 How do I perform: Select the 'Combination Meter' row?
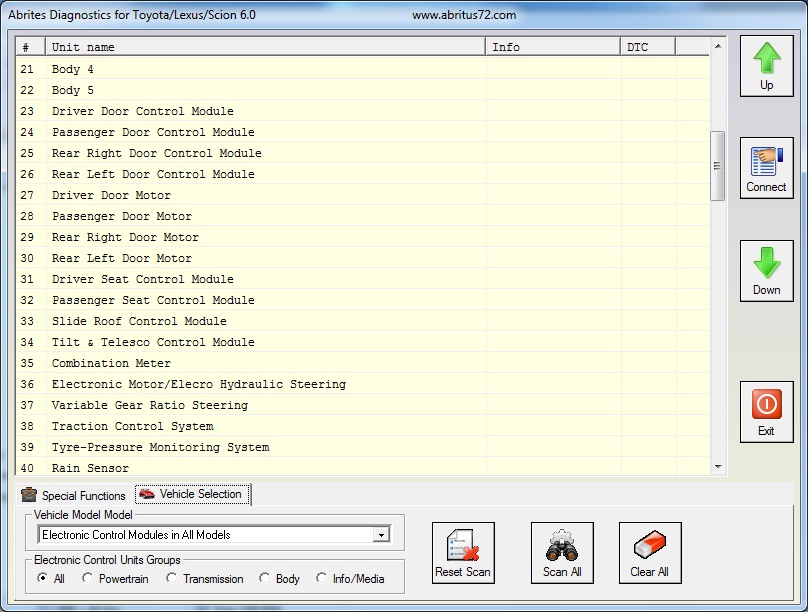click(363, 363)
